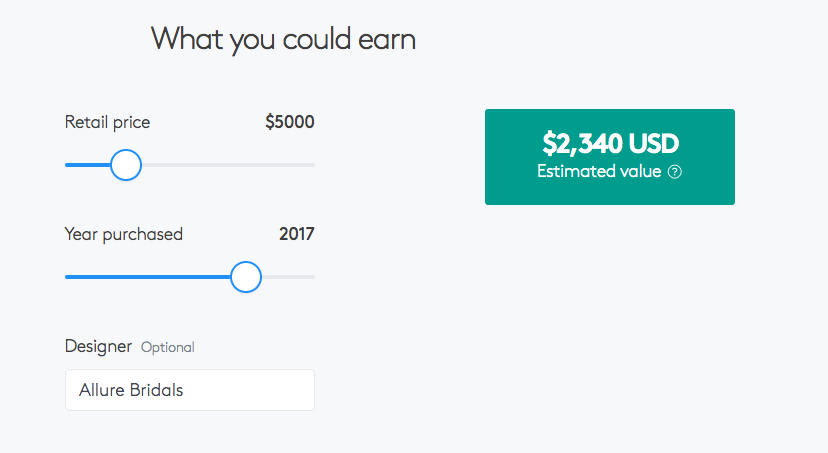
Task: Select the 2017 year value
Action: 297,234
